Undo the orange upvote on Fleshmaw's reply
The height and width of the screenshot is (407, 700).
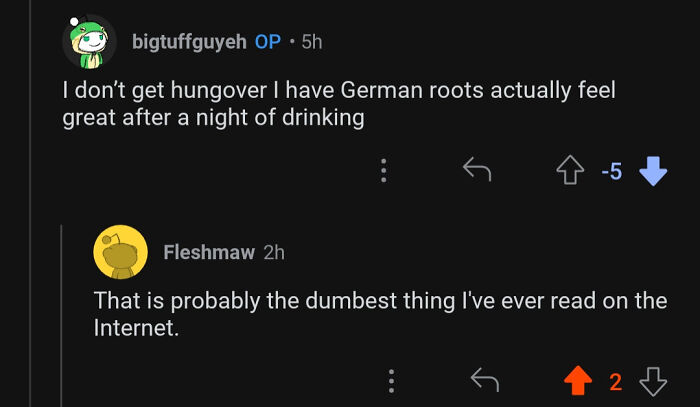pyautogui.click(x=577, y=381)
